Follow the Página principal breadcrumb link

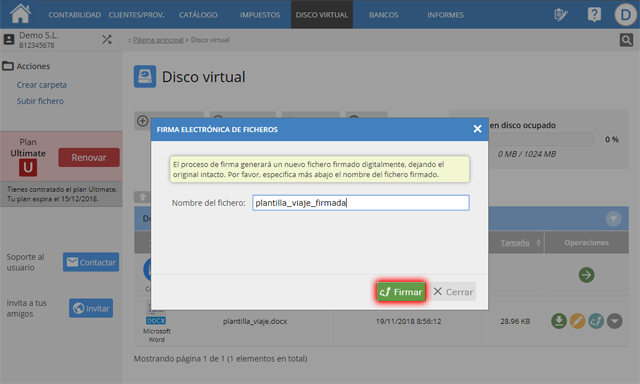(158, 40)
